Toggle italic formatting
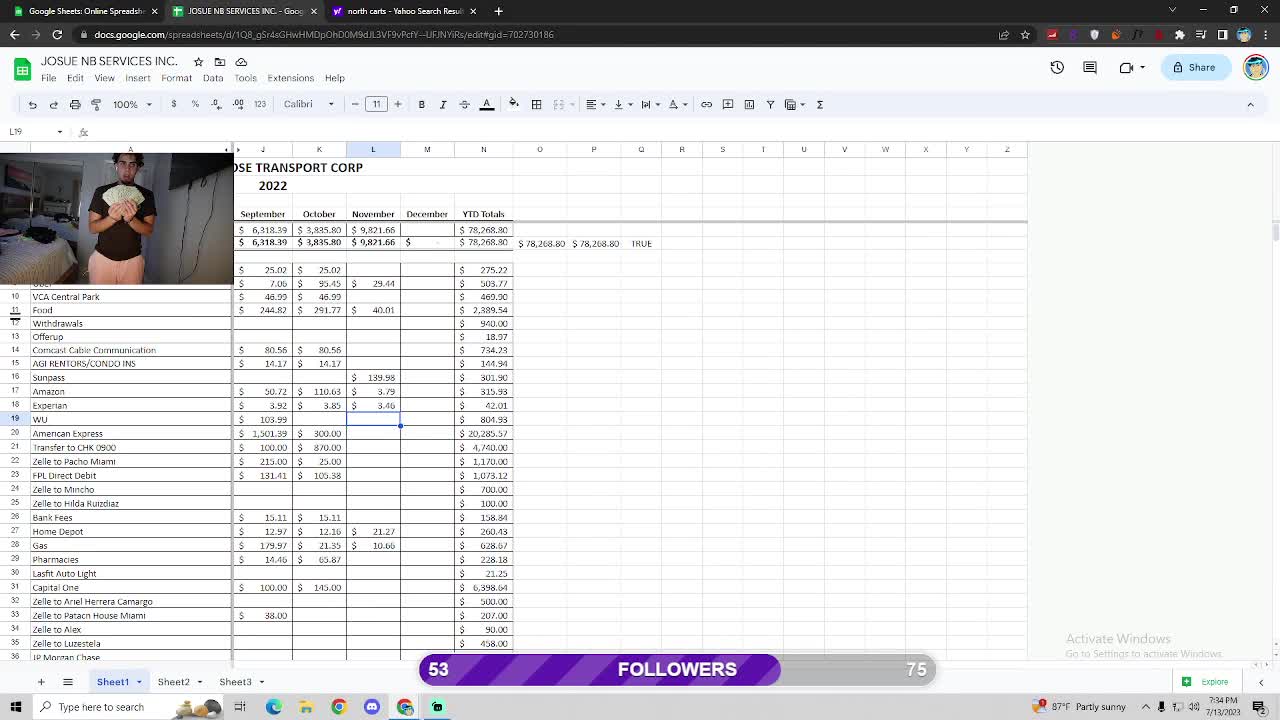The width and height of the screenshot is (1280, 720). click(x=443, y=104)
